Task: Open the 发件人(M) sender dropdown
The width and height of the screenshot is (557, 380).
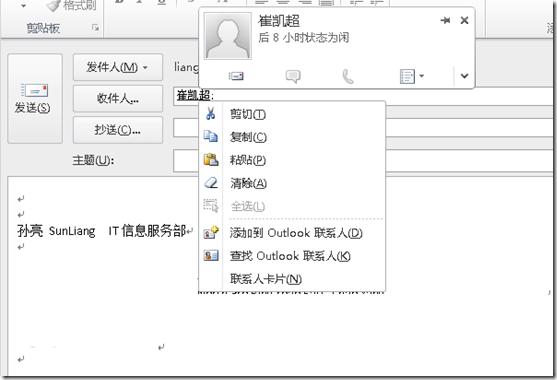Action: (x=118, y=67)
